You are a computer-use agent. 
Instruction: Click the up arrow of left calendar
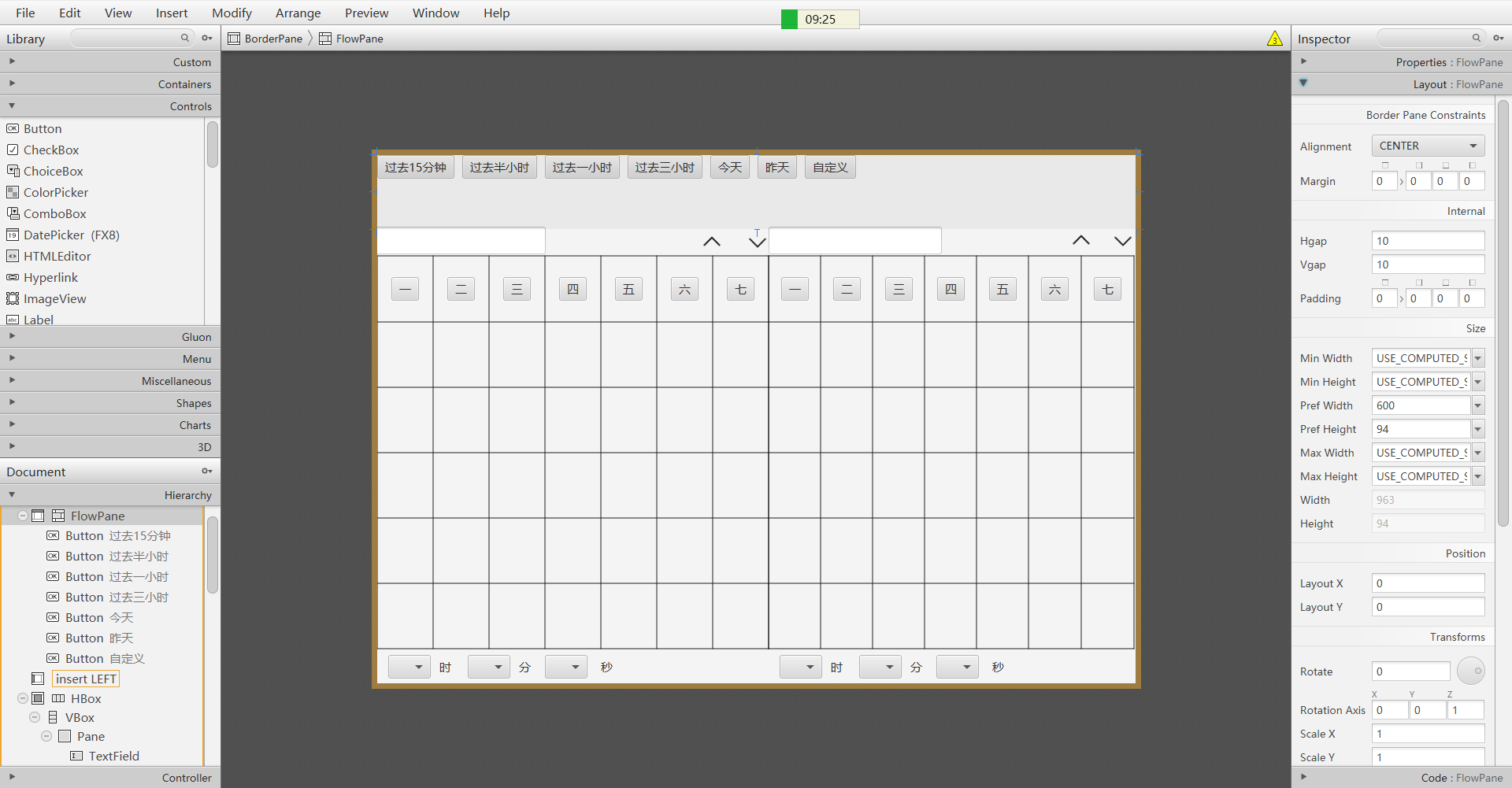pos(712,241)
